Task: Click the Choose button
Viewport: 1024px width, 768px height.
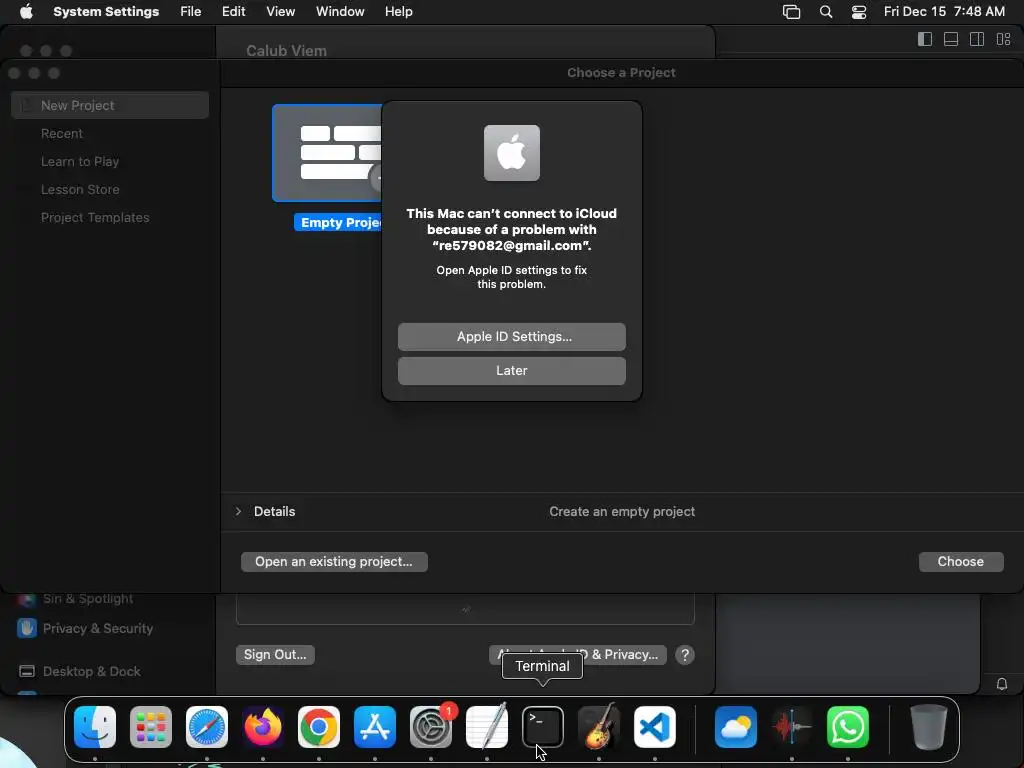Action: coord(961,562)
